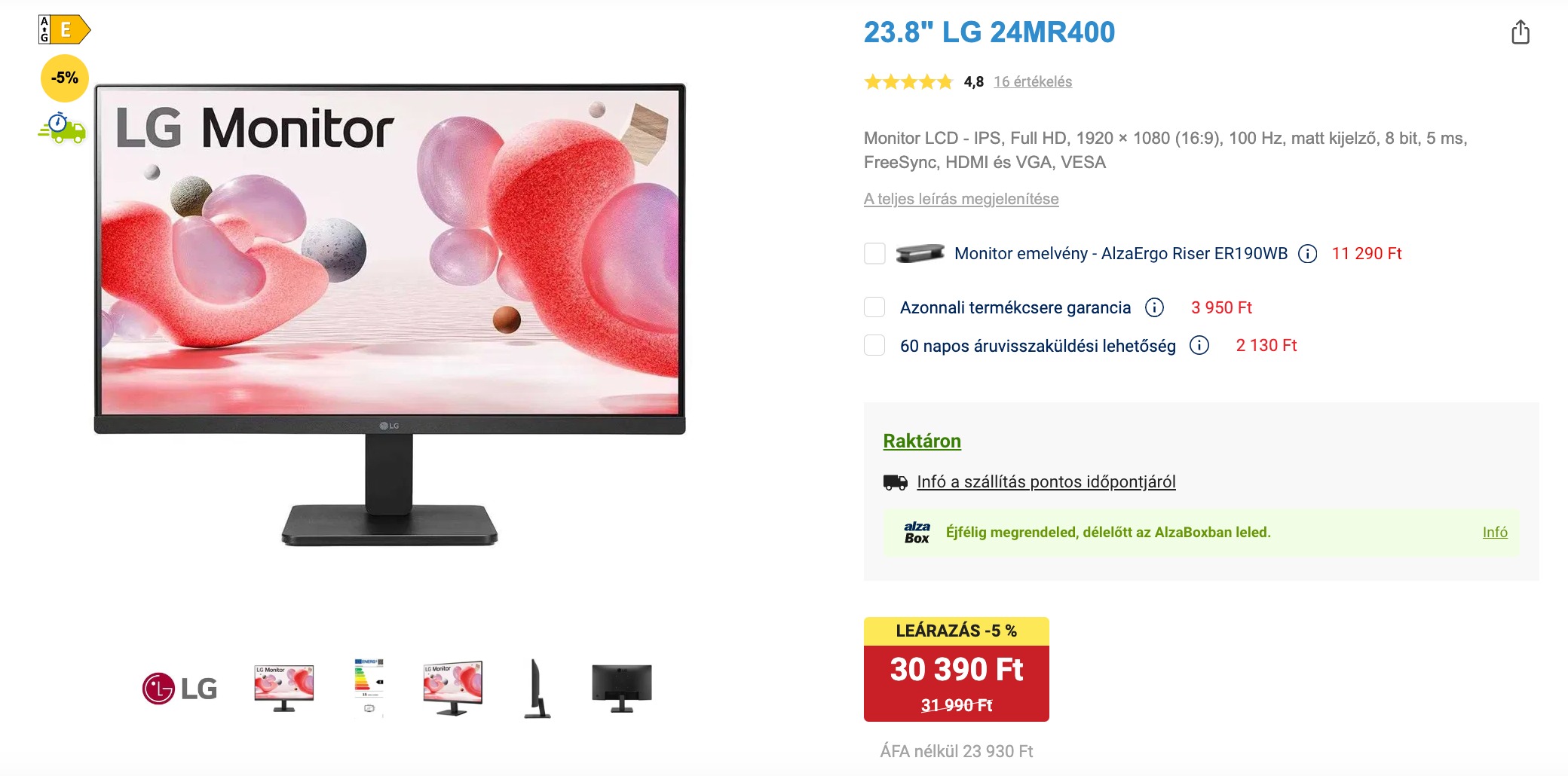The width and height of the screenshot is (1568, 776).
Task: Show info for Azonnali termékcsere garancia
Action: click(x=1154, y=307)
